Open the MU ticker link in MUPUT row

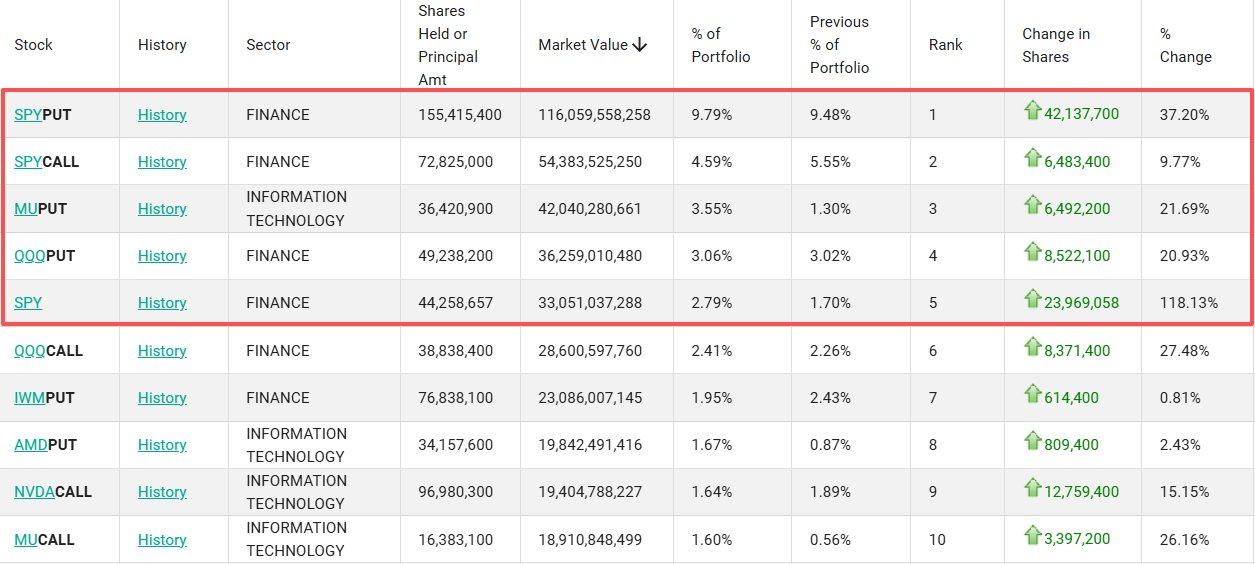[x=26, y=209]
